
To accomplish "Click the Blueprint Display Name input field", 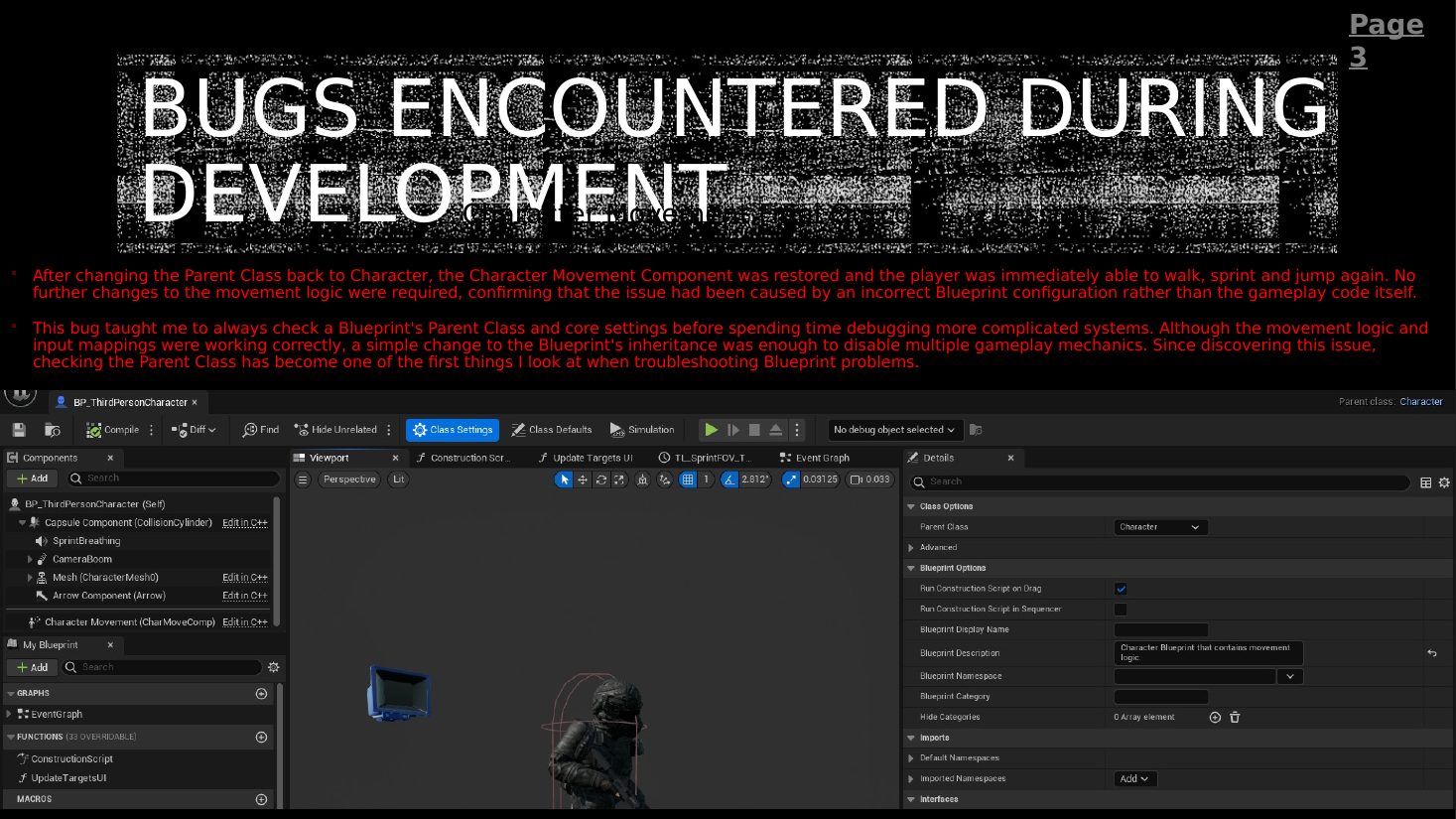I will click(x=1161, y=630).
